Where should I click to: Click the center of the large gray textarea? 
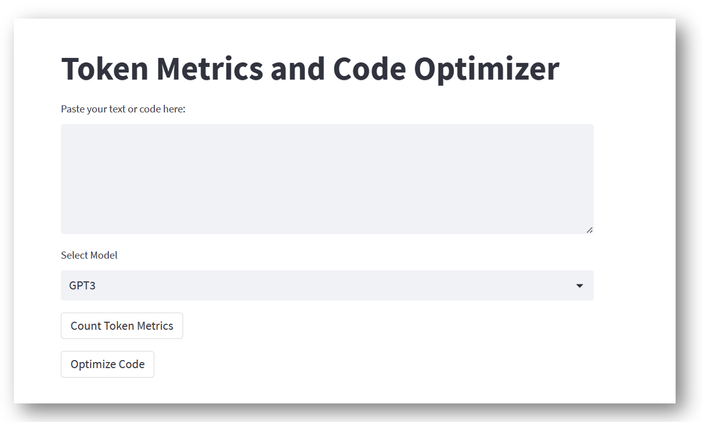tap(326, 179)
